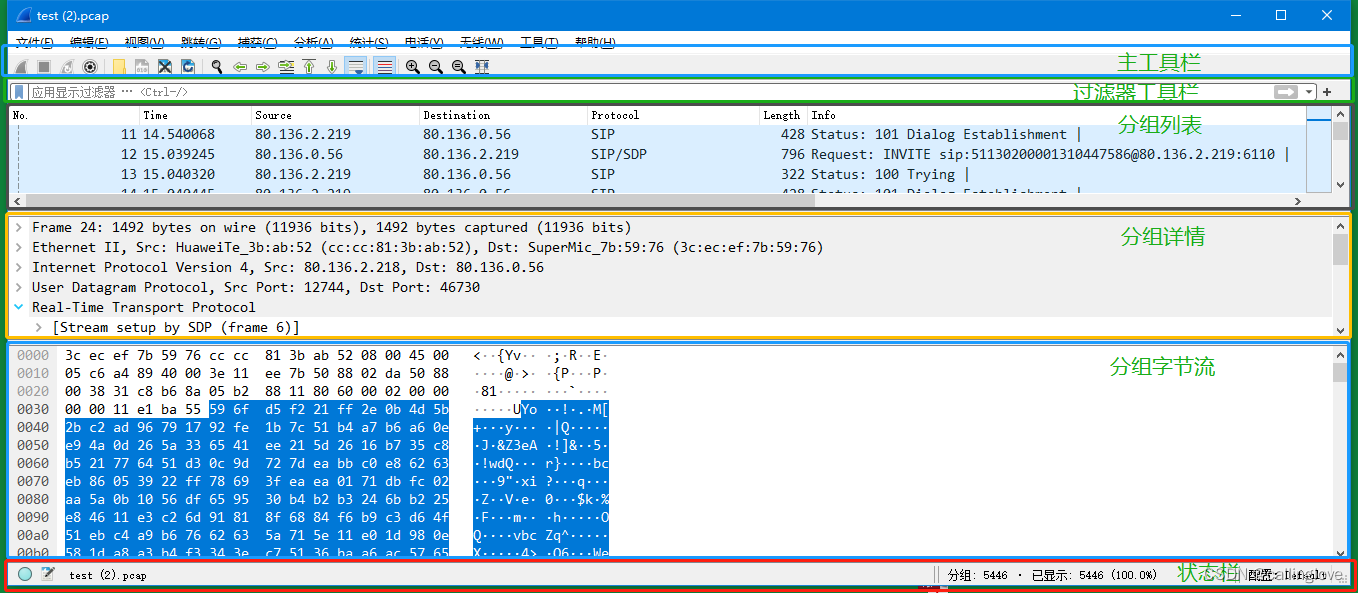
Task: Save the capture file icon
Action: 142,67
